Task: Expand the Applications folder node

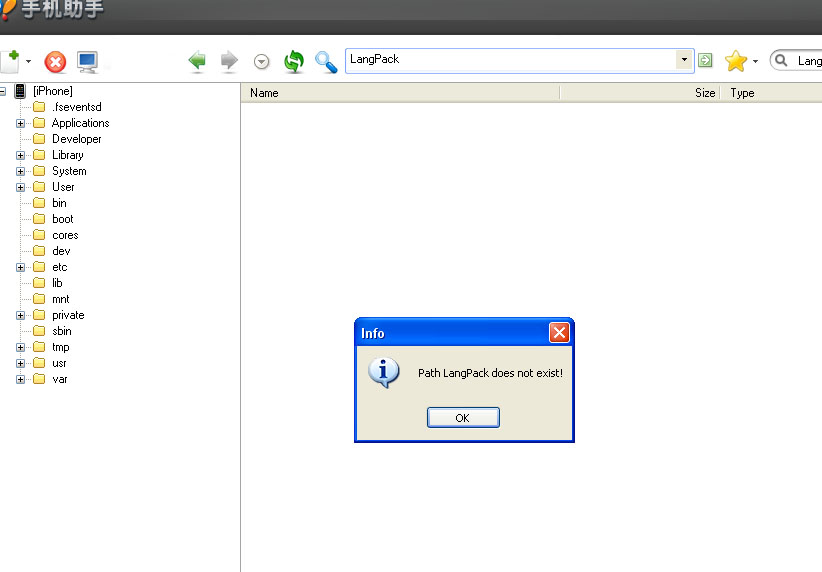Action: (x=20, y=123)
